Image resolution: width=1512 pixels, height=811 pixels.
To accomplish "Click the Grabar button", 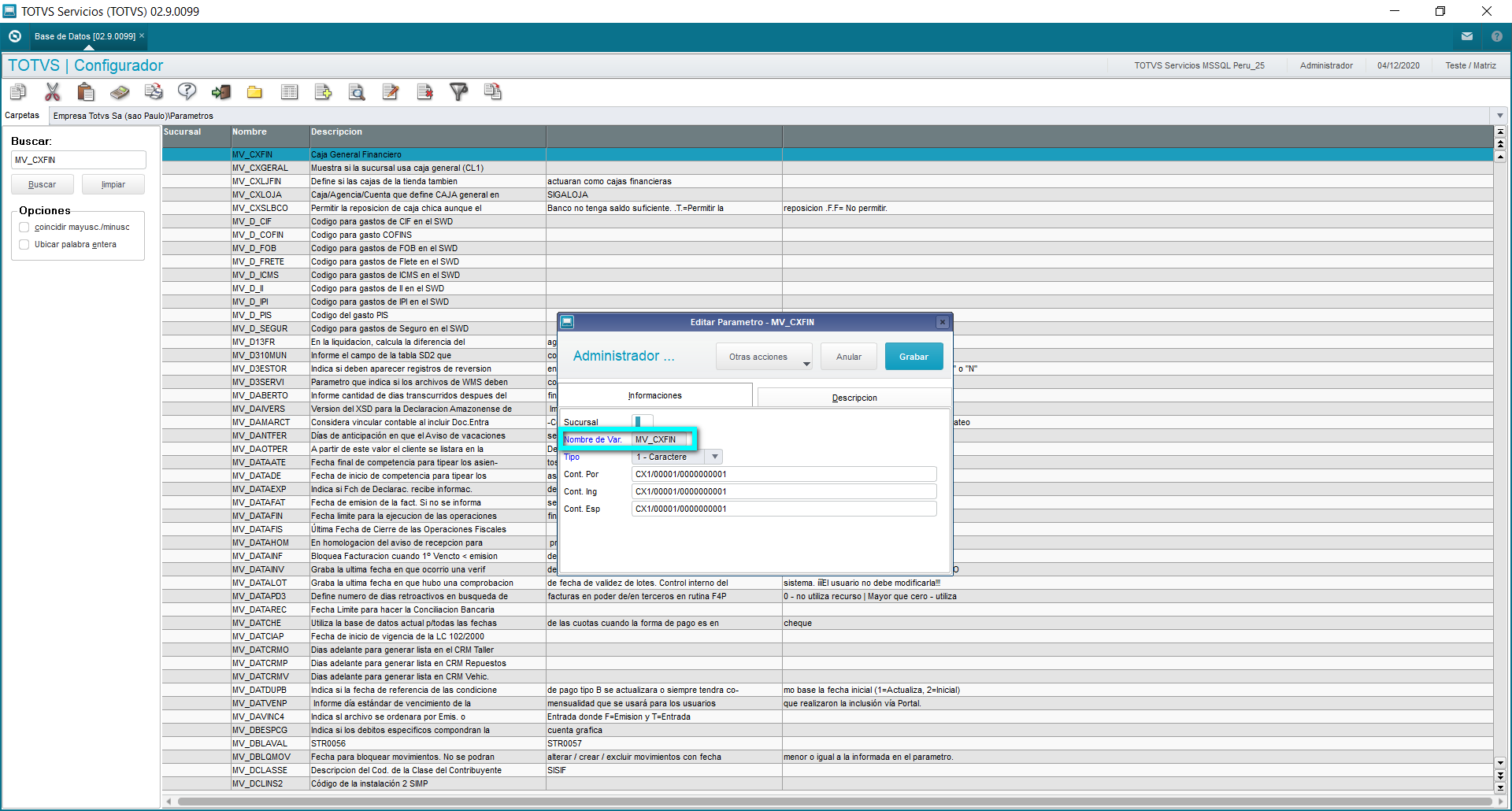I will 913,357.
